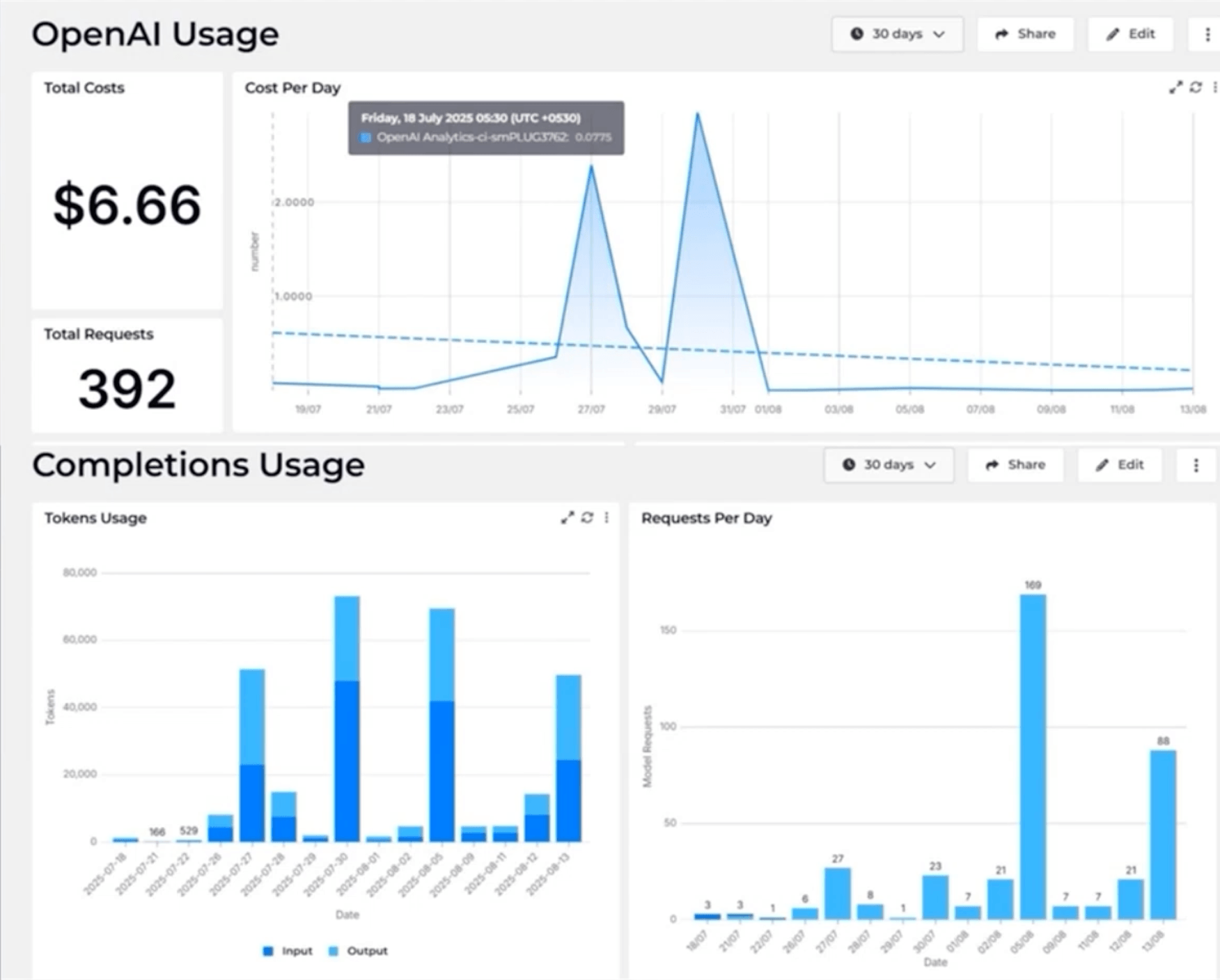The height and width of the screenshot is (980, 1220).
Task: Open Completions Usage more-options kebab menu
Action: coord(1196,465)
